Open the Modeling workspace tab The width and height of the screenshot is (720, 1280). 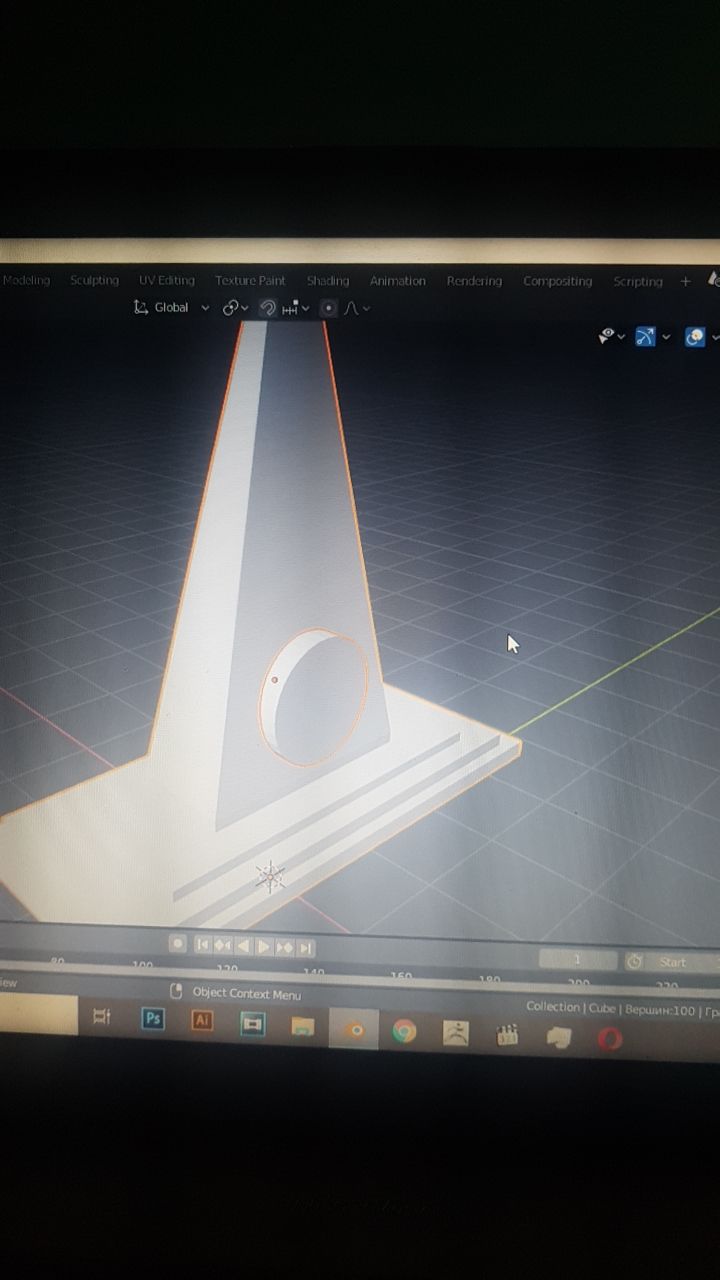point(27,280)
